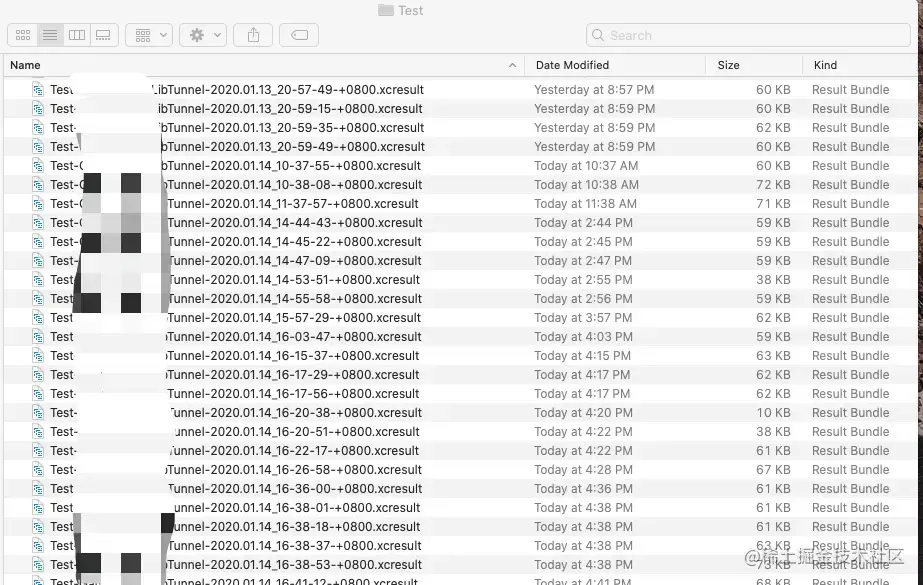The width and height of the screenshot is (923, 585).
Task: Click the icon of the 16-15-37 xcresult file
Action: point(38,356)
